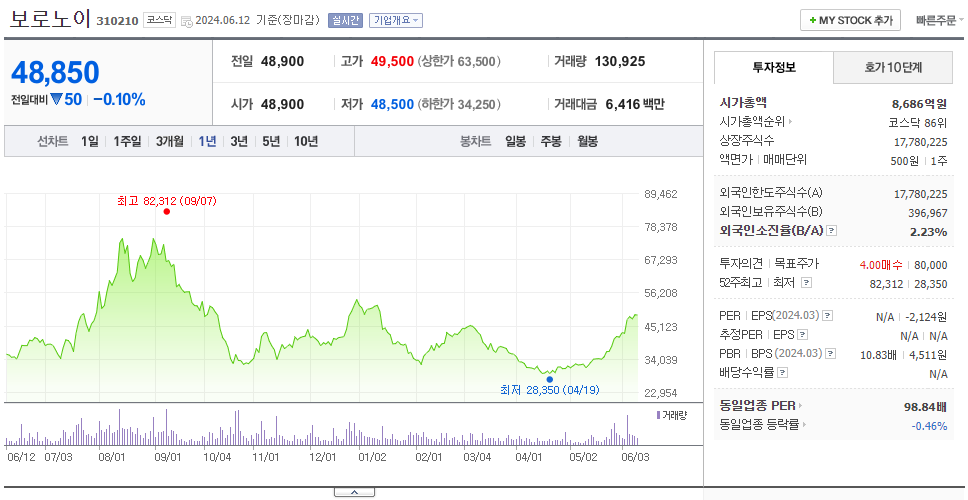Collapse the chart panel using bottom chevron
The height and width of the screenshot is (500, 968).
[354, 492]
